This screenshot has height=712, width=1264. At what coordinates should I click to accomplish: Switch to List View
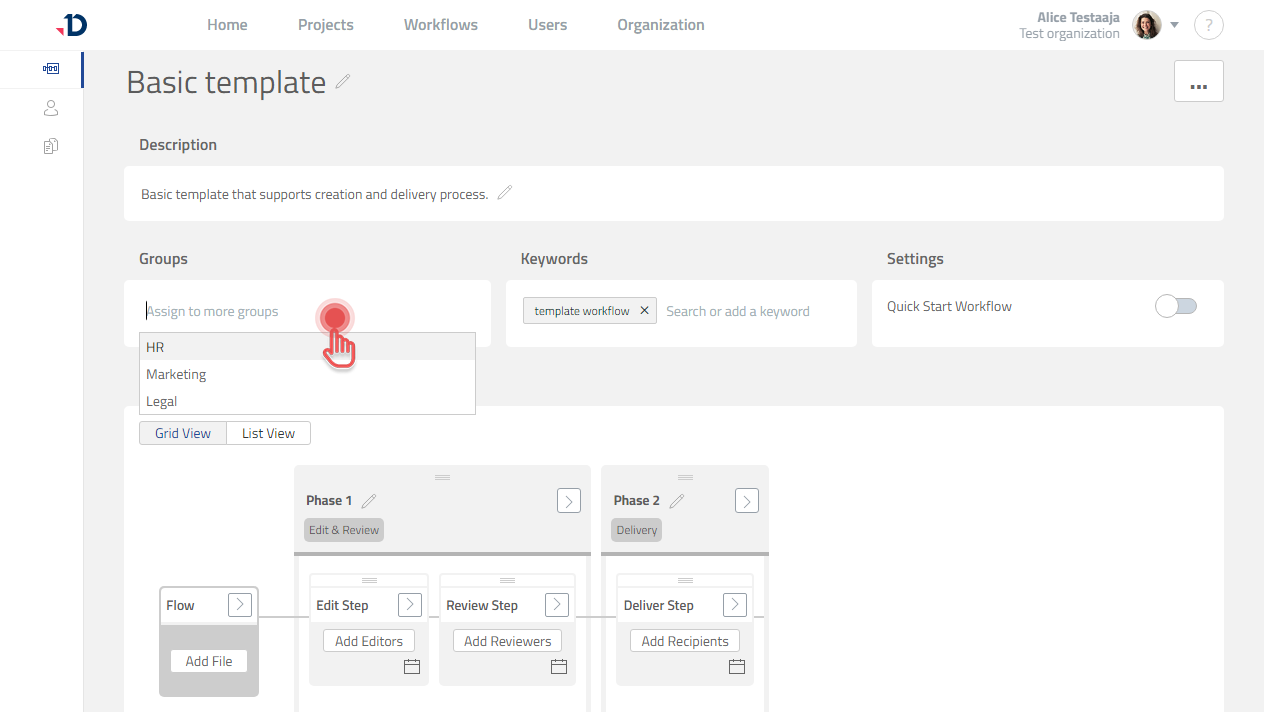click(x=268, y=433)
